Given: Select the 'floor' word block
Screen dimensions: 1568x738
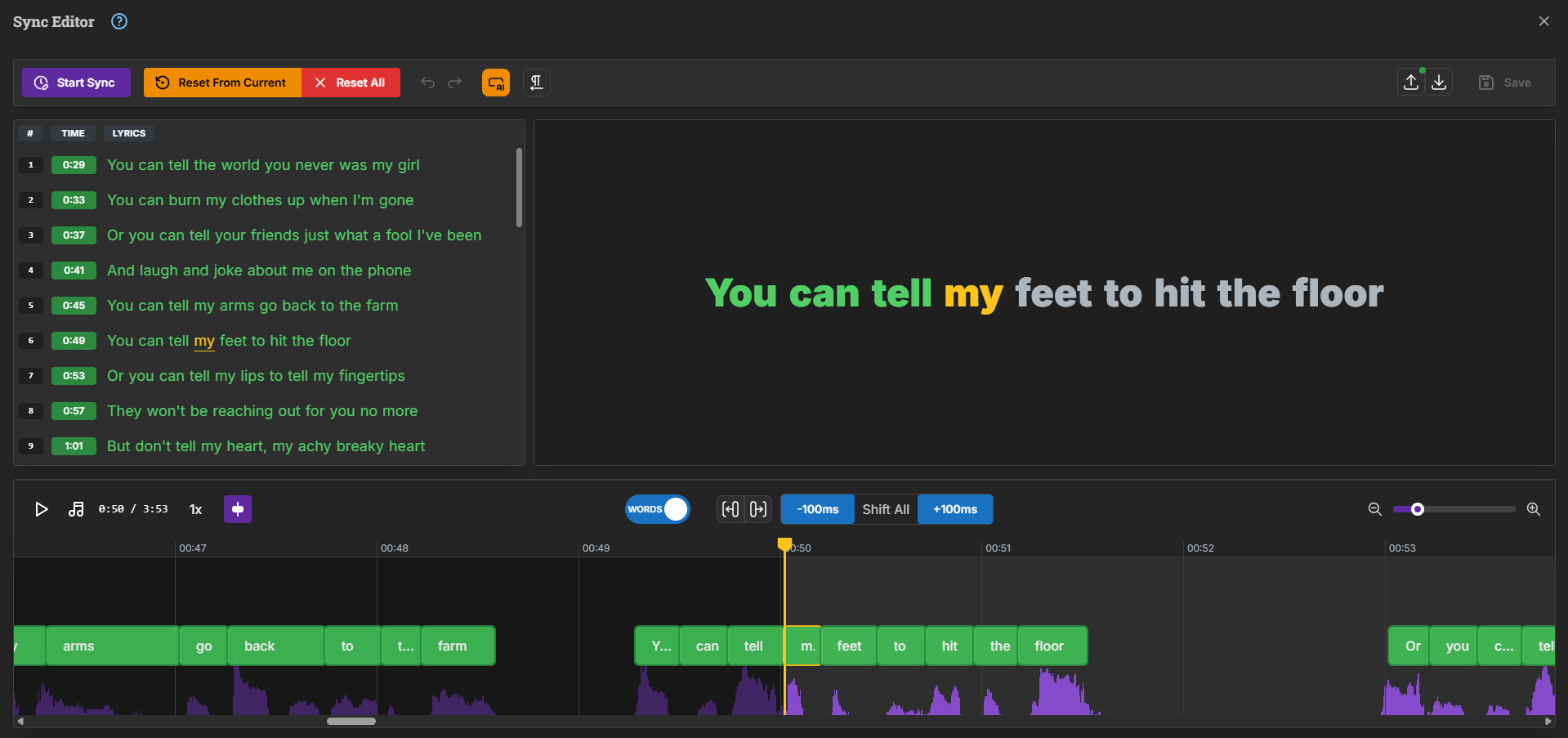Looking at the screenshot, I should pos(1052,646).
